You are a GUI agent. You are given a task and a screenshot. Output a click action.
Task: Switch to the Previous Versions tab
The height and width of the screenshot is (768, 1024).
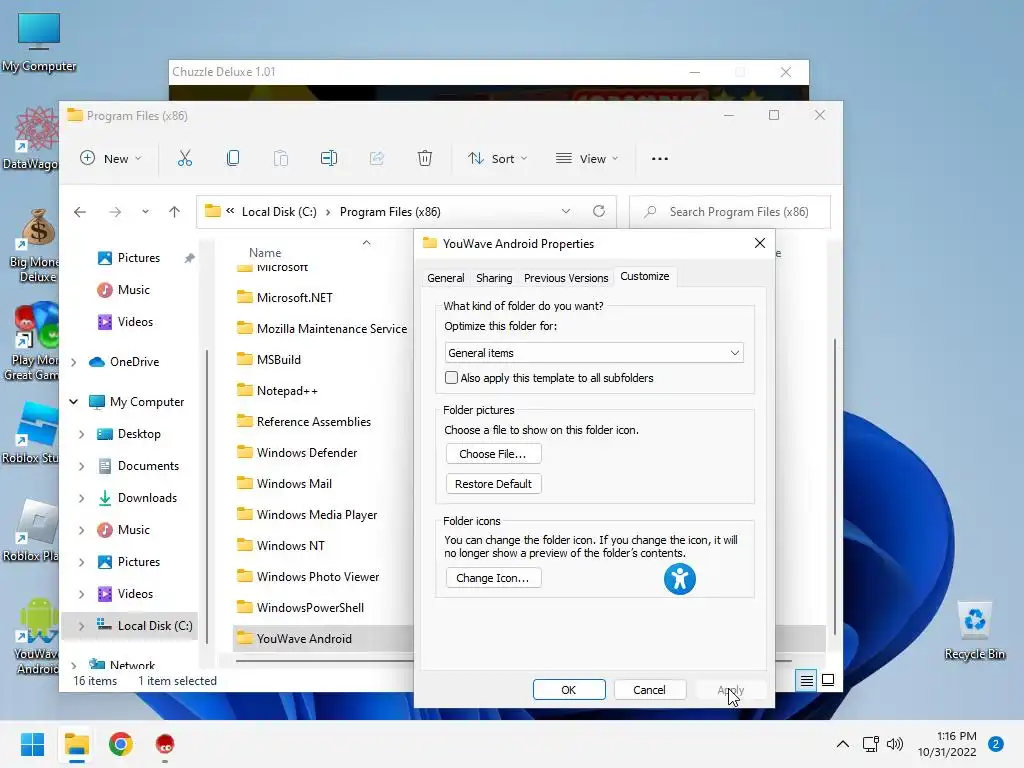(566, 278)
